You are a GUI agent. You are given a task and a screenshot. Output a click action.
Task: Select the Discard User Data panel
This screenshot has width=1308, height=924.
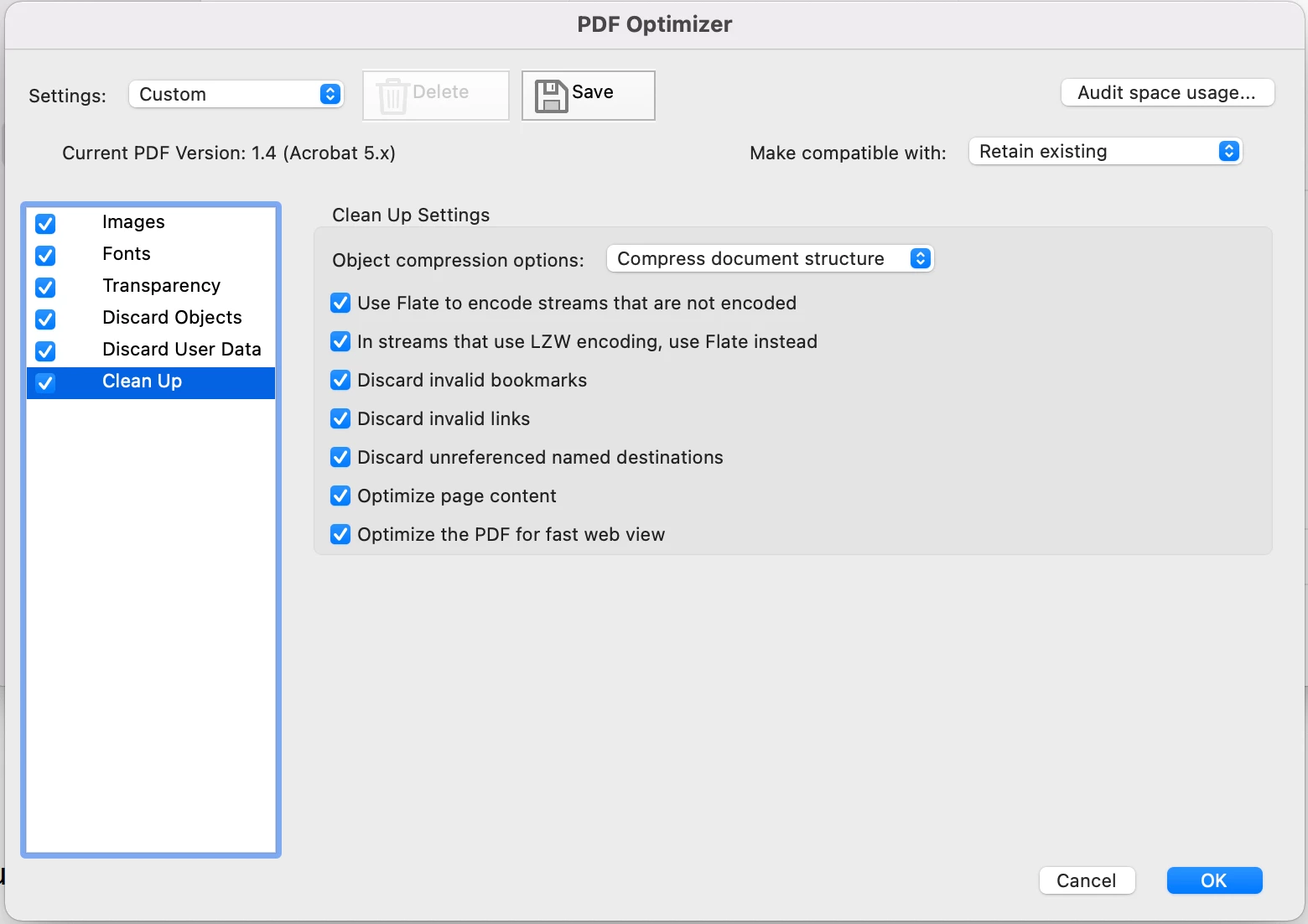click(x=151, y=350)
